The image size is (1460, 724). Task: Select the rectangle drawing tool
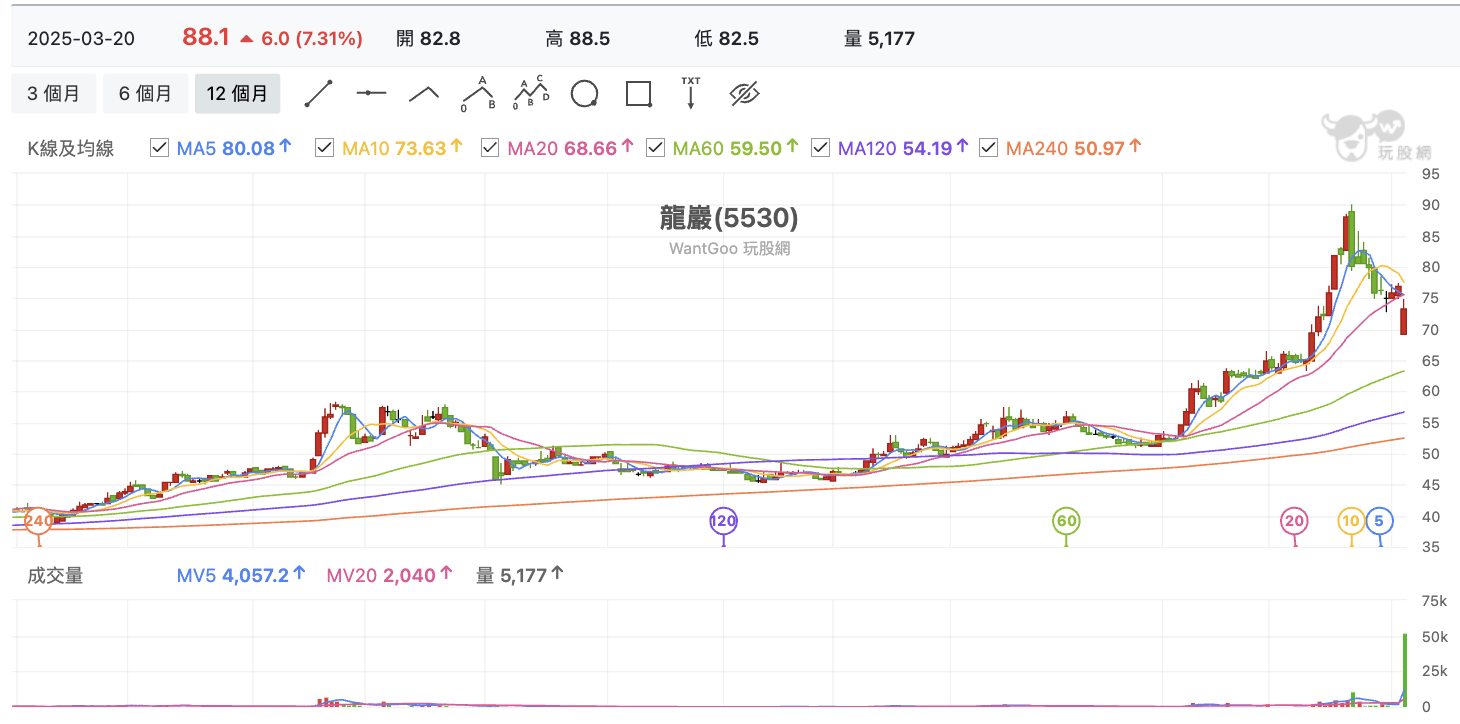(x=637, y=92)
